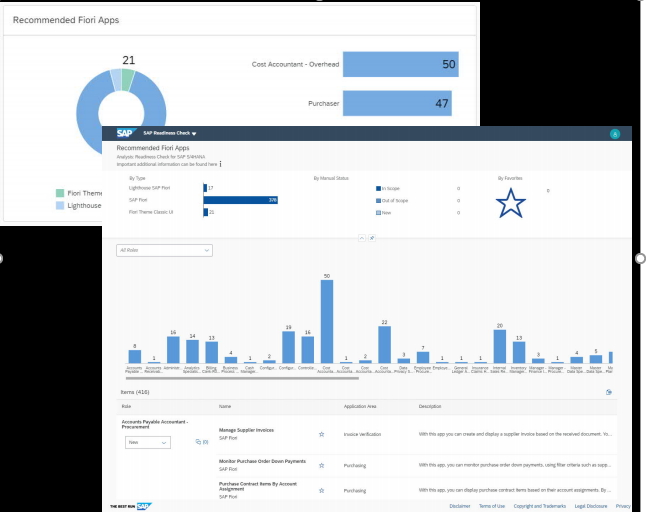Click the green donut segment in background card
This screenshot has height=512, width=648.
coord(128,79)
